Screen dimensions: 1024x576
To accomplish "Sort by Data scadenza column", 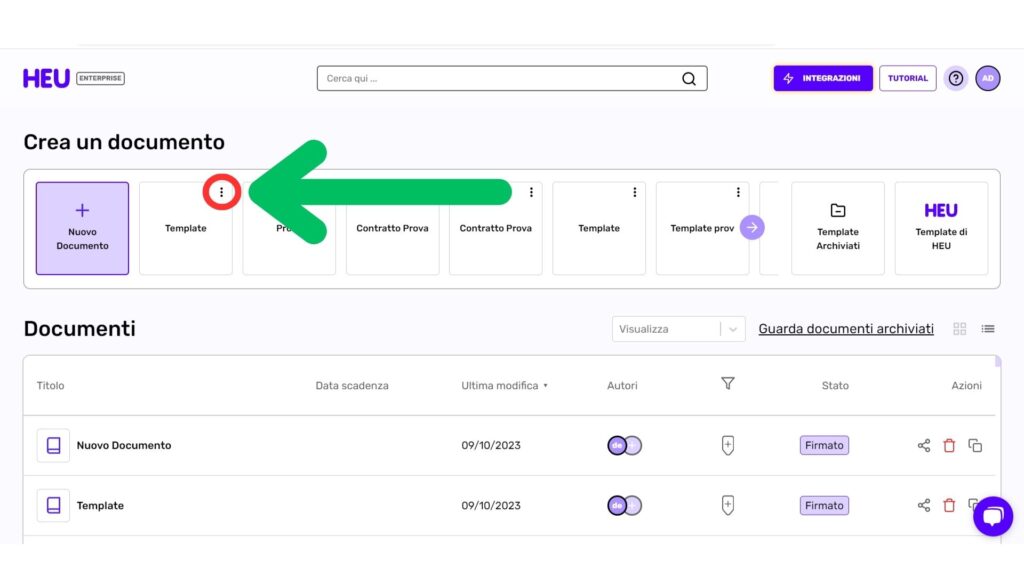I will pos(352,385).
